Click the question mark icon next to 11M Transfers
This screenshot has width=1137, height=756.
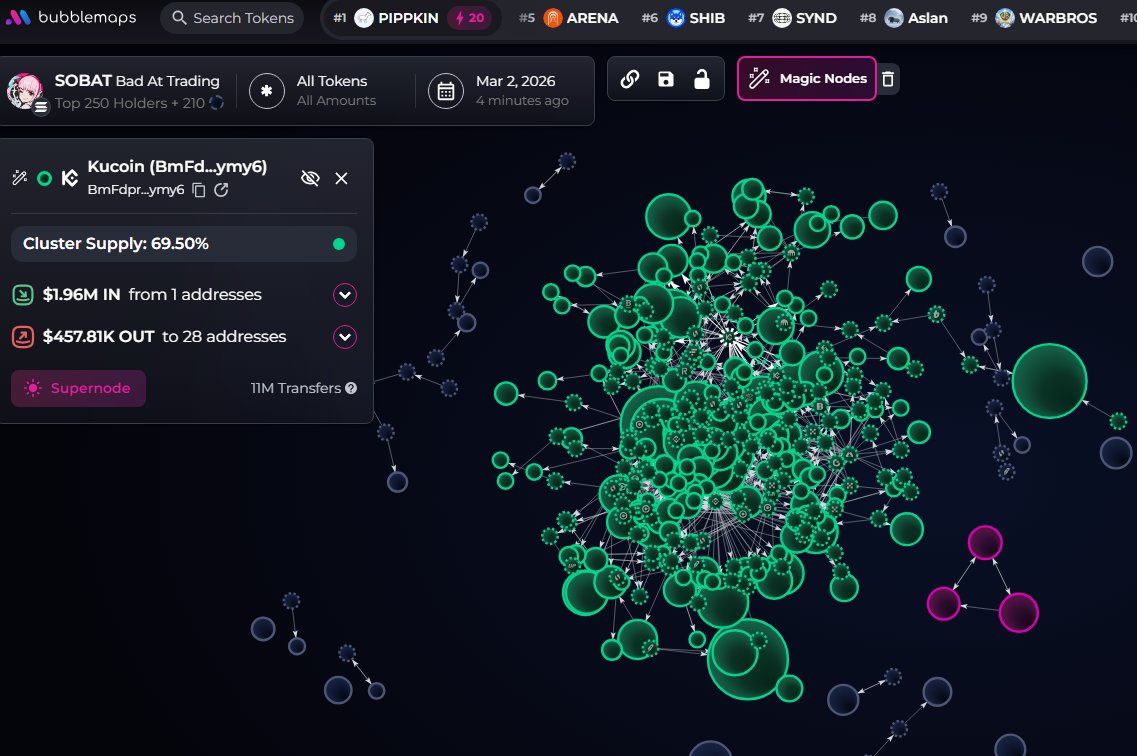352,388
